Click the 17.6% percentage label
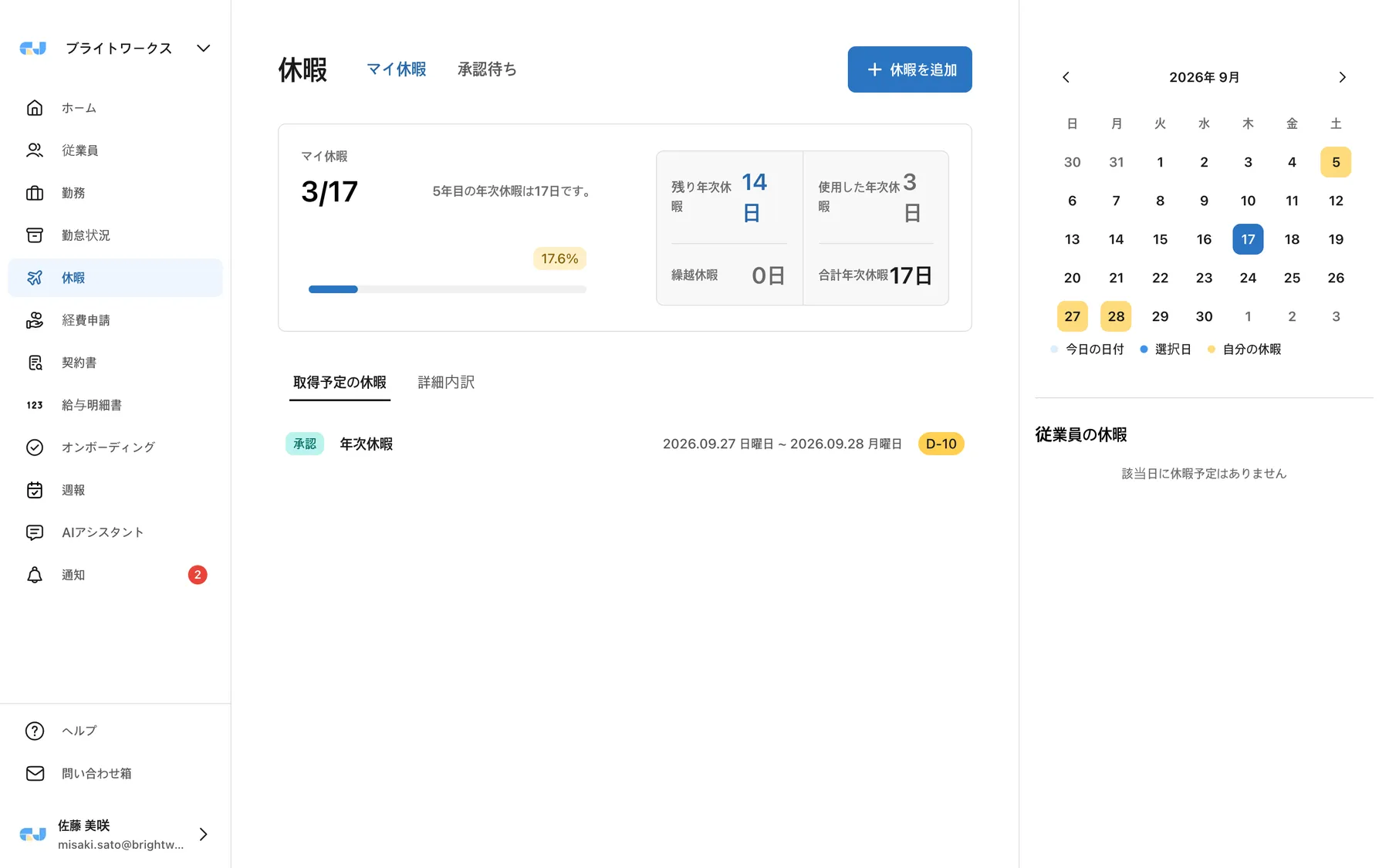 coord(559,258)
